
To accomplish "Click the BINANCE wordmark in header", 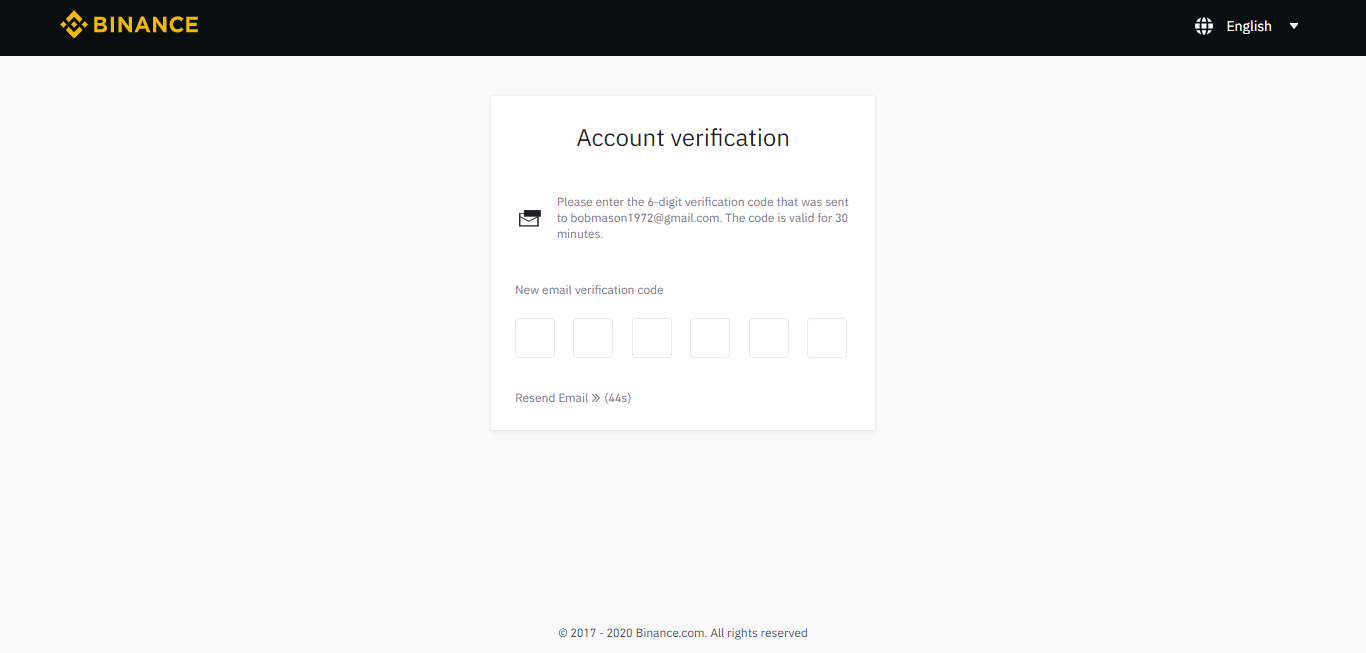I will 146,25.
